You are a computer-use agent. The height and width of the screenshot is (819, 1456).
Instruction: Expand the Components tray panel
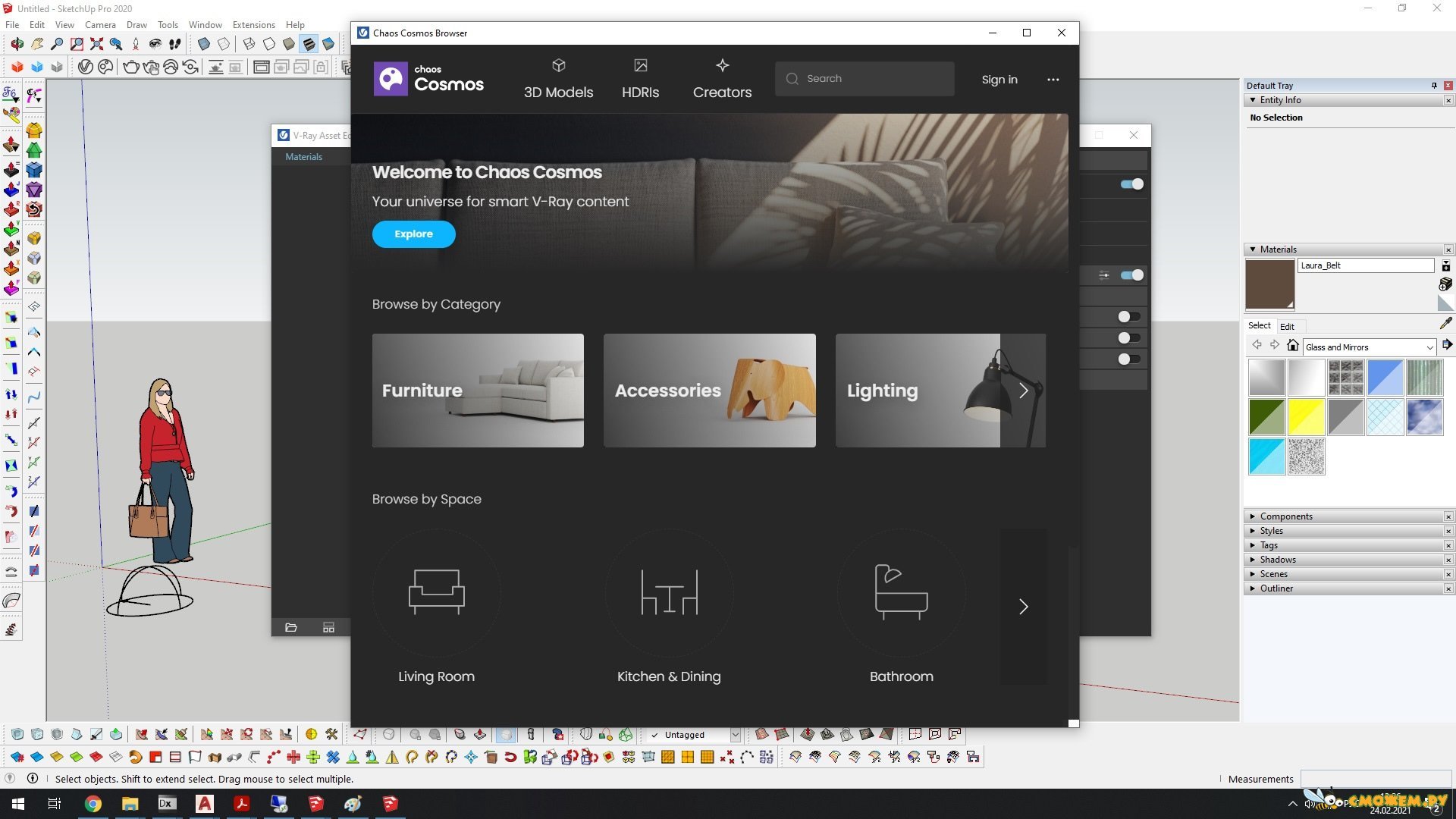[1286, 516]
